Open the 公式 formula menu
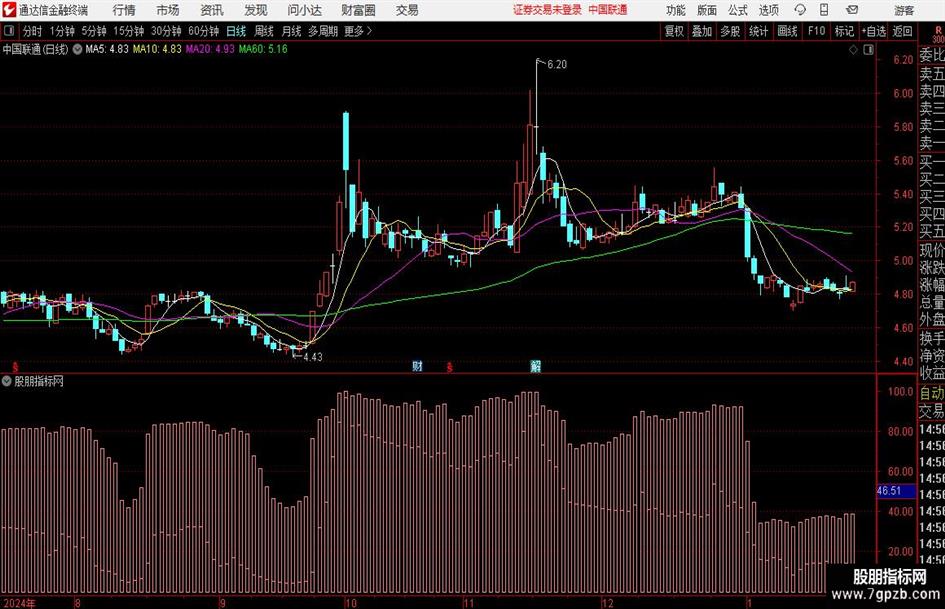Image resolution: width=945 pixels, height=609 pixels. tap(737, 10)
